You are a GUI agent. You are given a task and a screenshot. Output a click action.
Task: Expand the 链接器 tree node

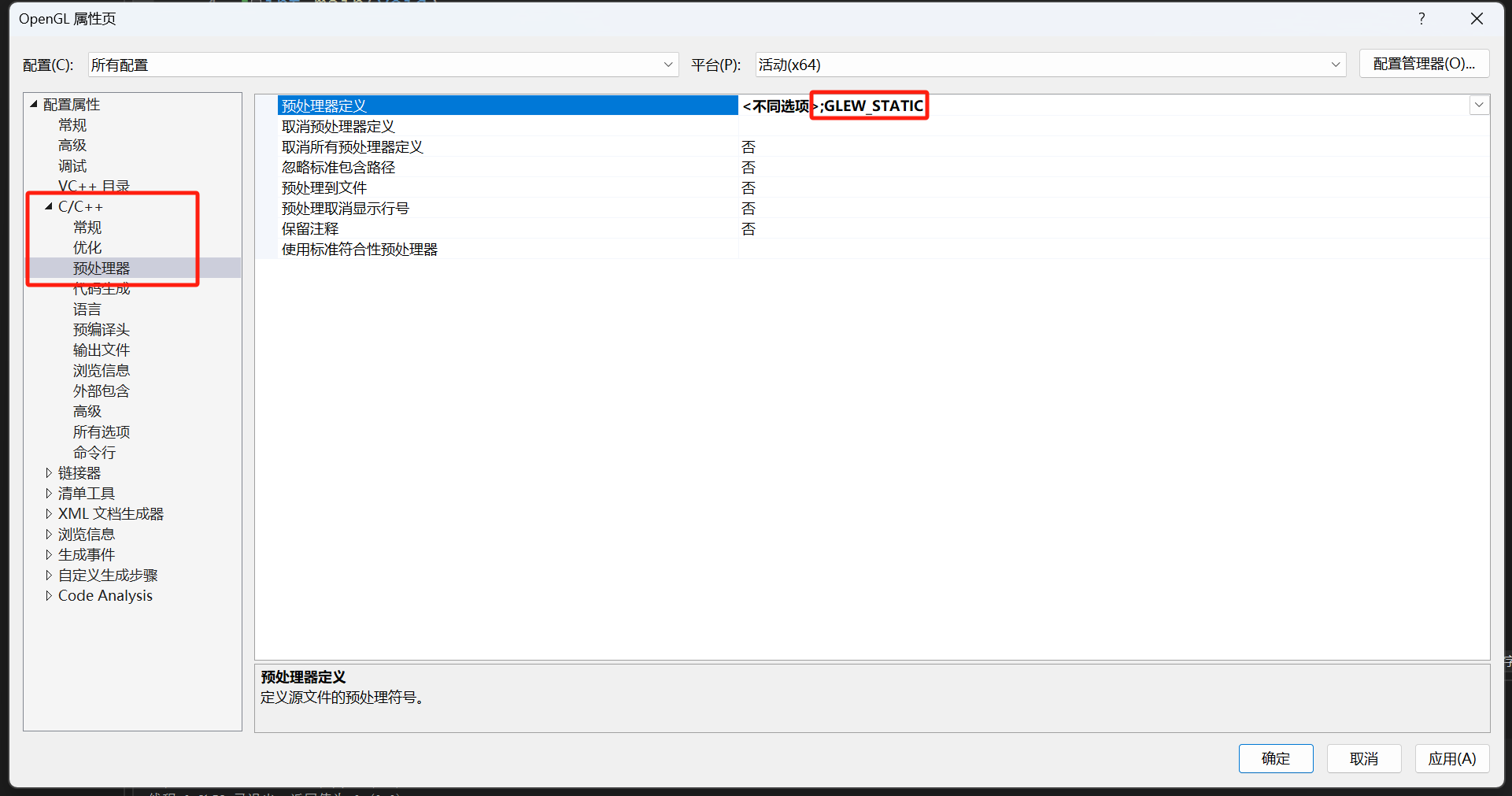coord(49,472)
